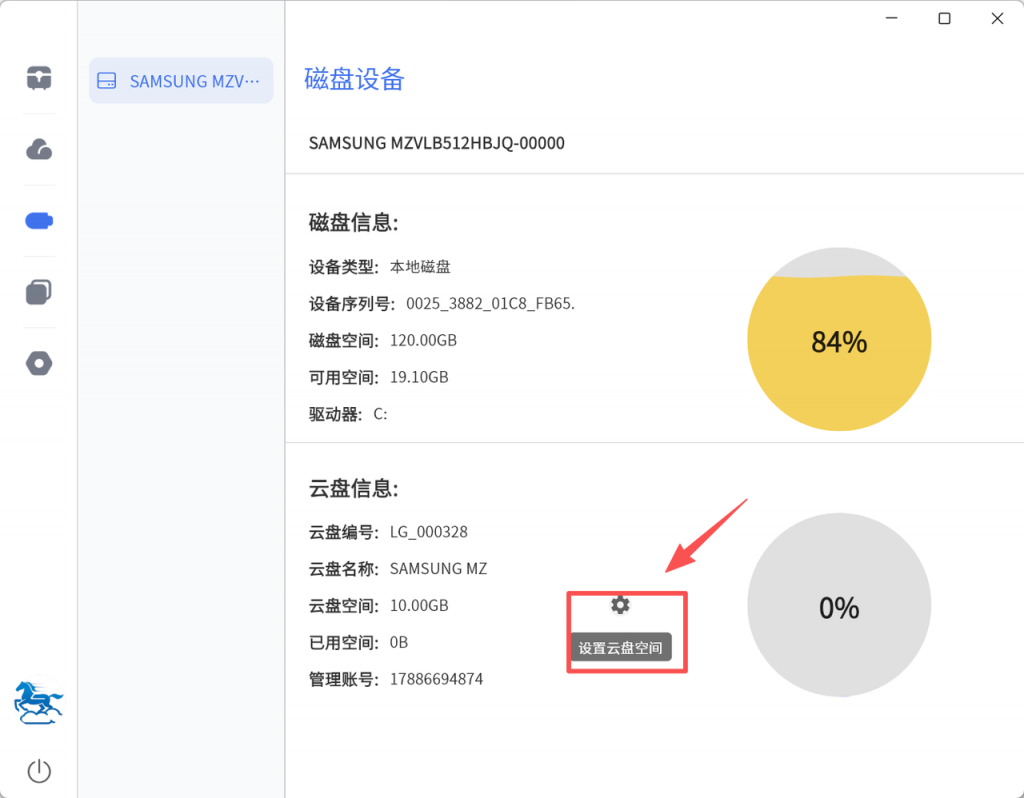Click the gray 0% cloud usage chart

[839, 608]
